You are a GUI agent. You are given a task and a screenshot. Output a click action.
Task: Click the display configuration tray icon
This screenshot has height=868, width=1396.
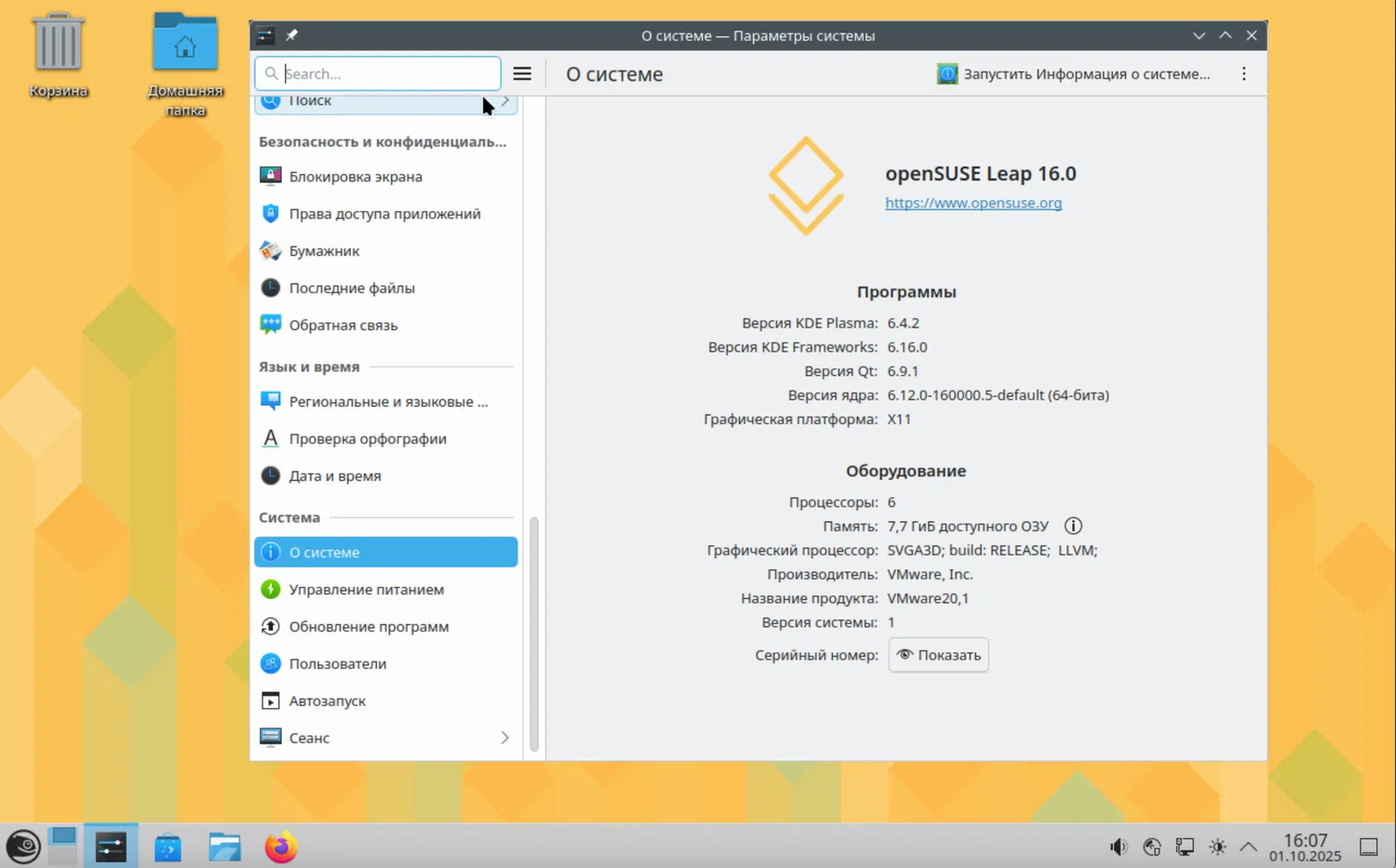[x=1185, y=847]
